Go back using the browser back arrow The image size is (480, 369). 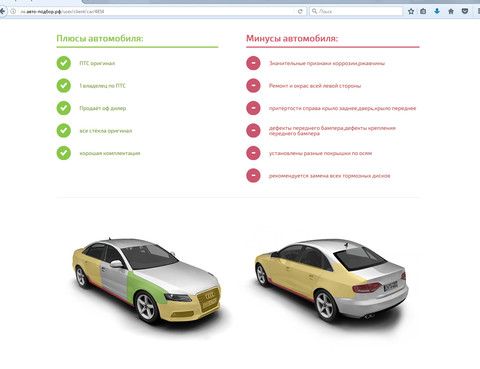point(3,11)
